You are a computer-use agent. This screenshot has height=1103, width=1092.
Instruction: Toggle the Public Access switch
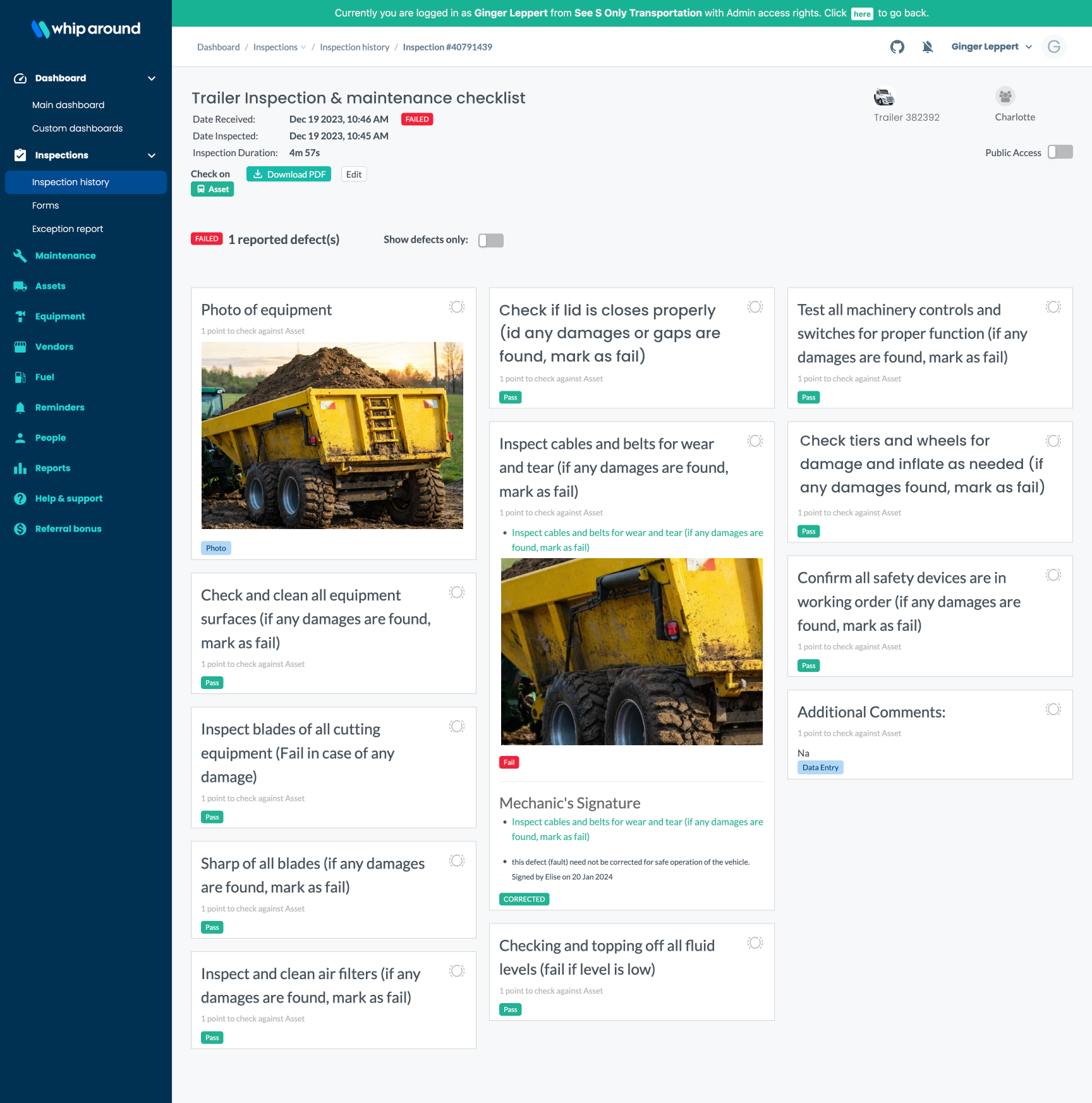point(1060,152)
